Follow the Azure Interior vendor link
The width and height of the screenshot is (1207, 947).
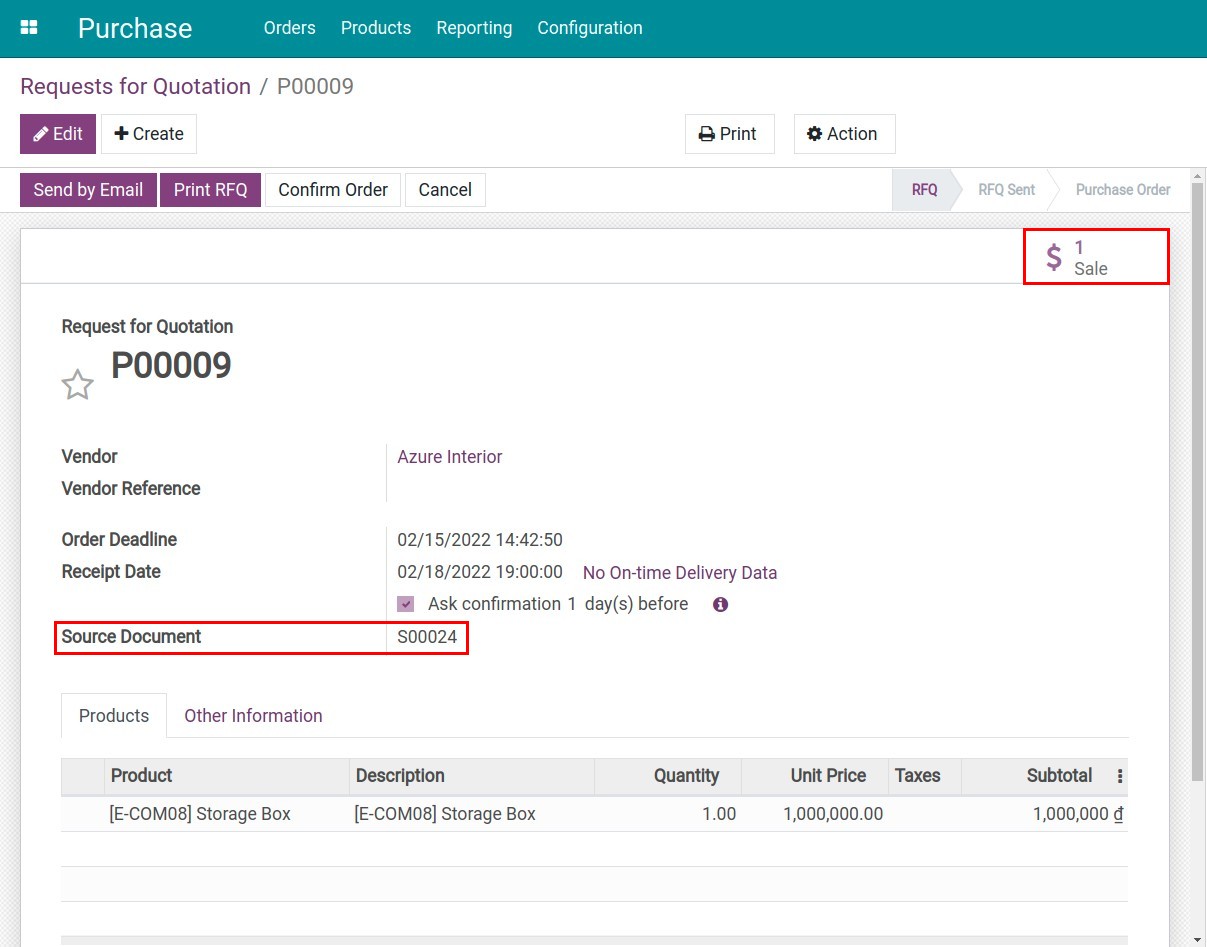click(449, 457)
